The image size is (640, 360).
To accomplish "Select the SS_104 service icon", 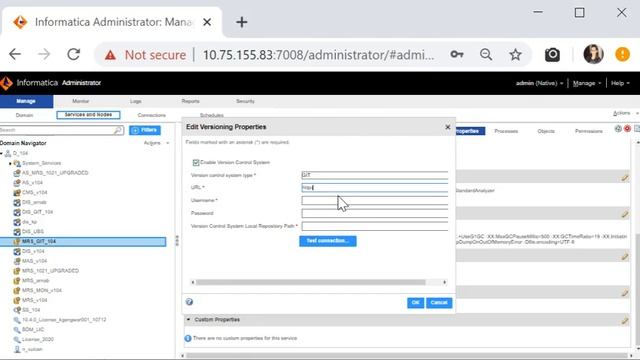I will [x=17, y=310].
